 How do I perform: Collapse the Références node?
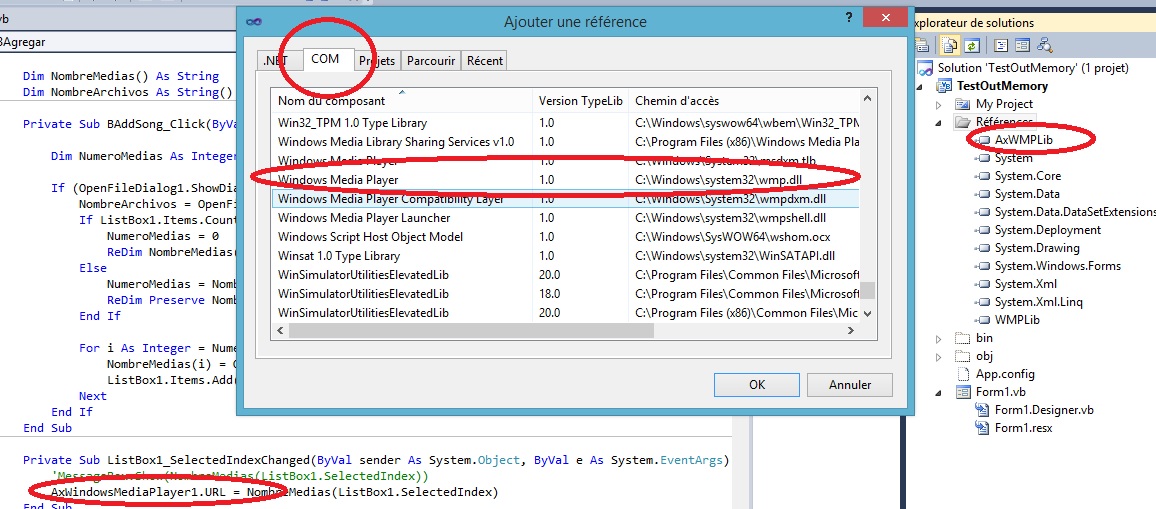coord(939,122)
